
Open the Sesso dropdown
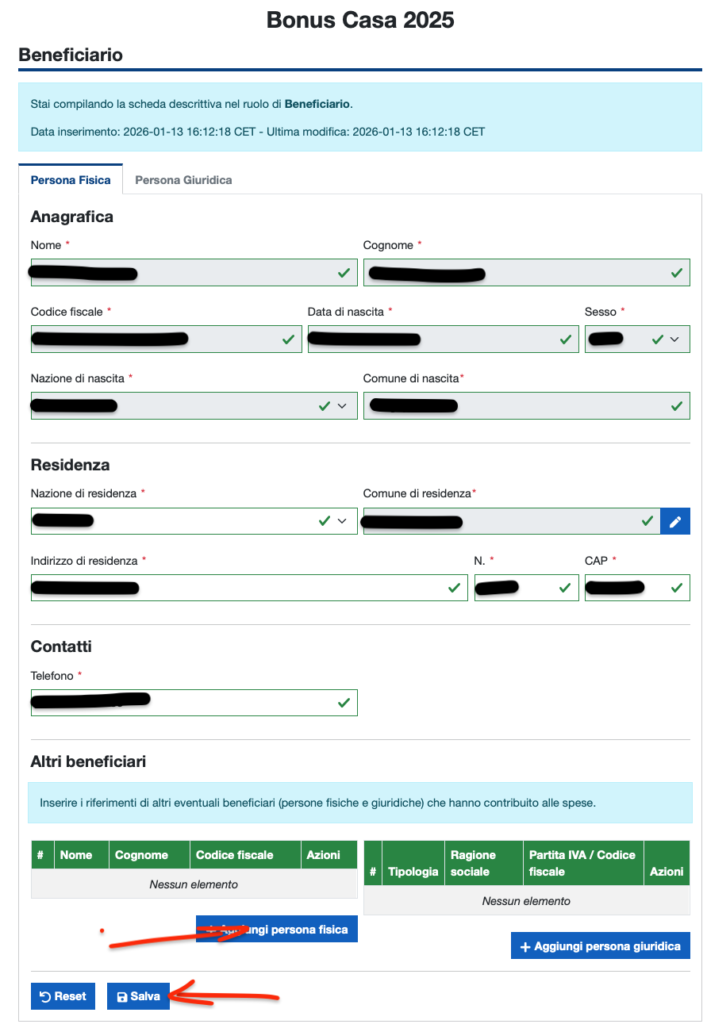tap(674, 340)
